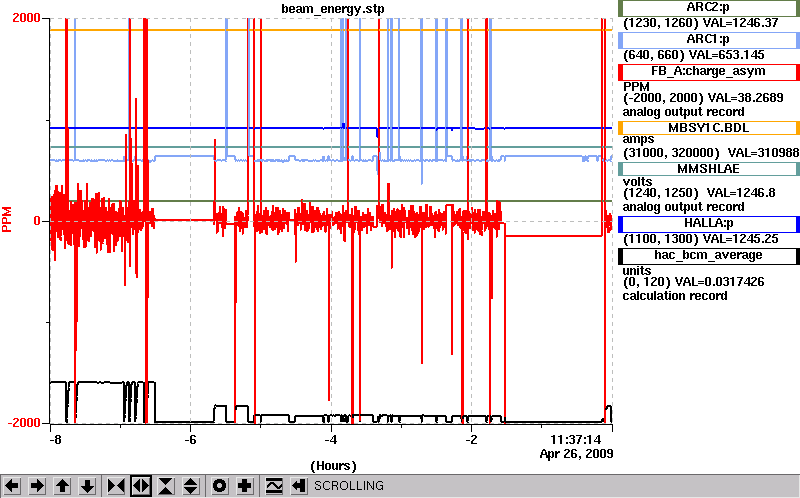Click the SCROLLING status label
Image resolution: width=800 pixels, height=498 pixels.
(x=348, y=486)
